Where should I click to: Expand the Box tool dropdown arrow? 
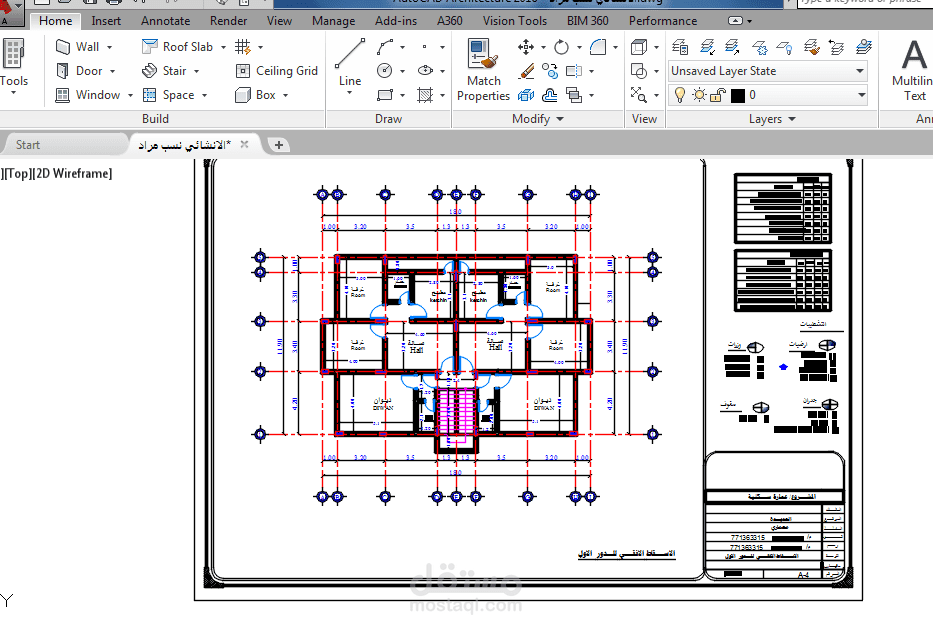point(286,95)
